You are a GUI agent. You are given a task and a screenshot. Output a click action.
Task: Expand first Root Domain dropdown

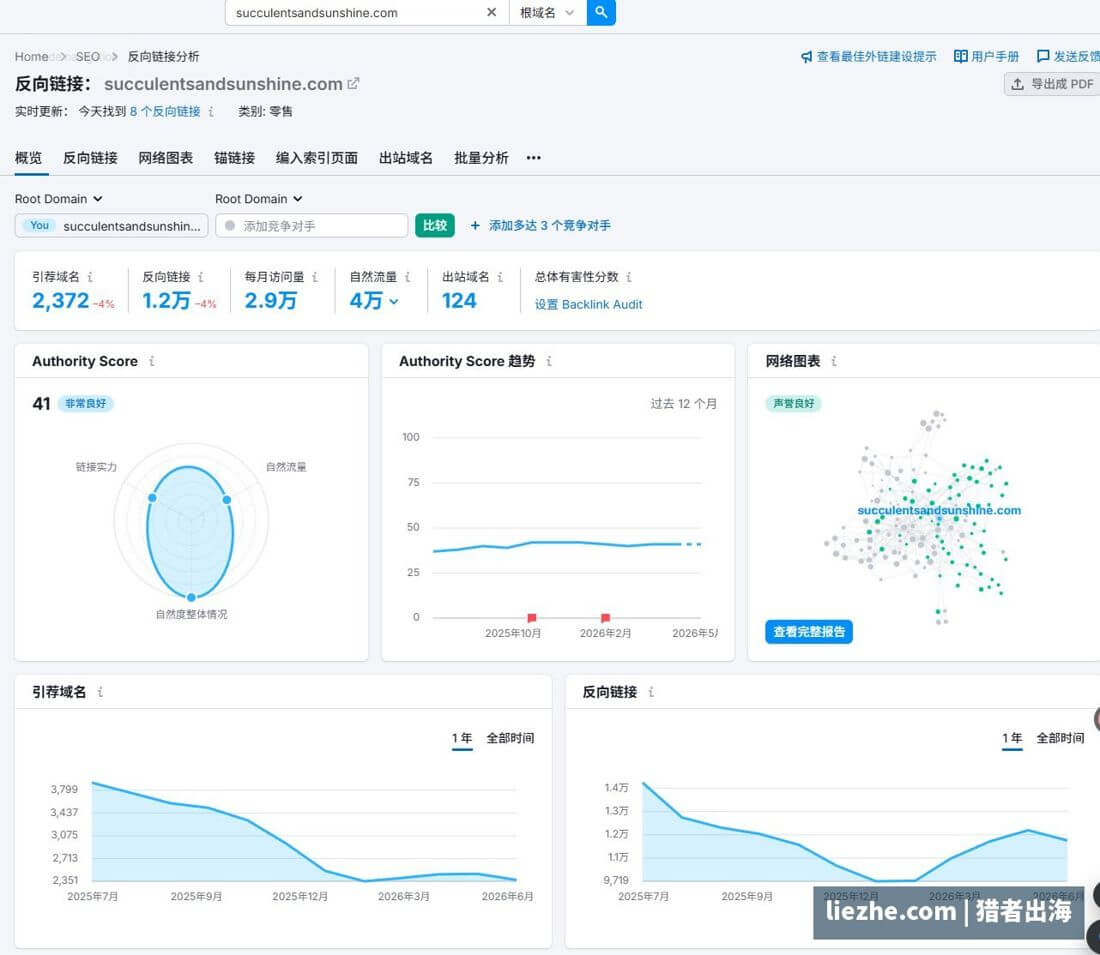(59, 199)
